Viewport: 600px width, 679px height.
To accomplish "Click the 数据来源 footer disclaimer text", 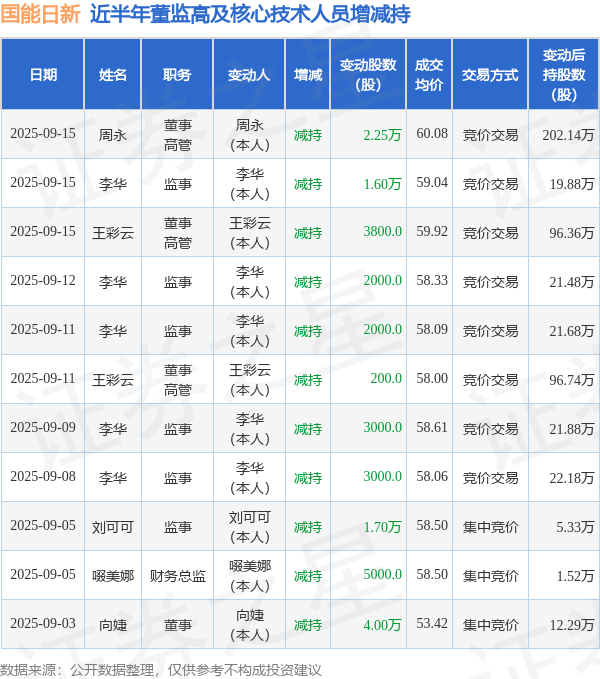I will click(161, 670).
